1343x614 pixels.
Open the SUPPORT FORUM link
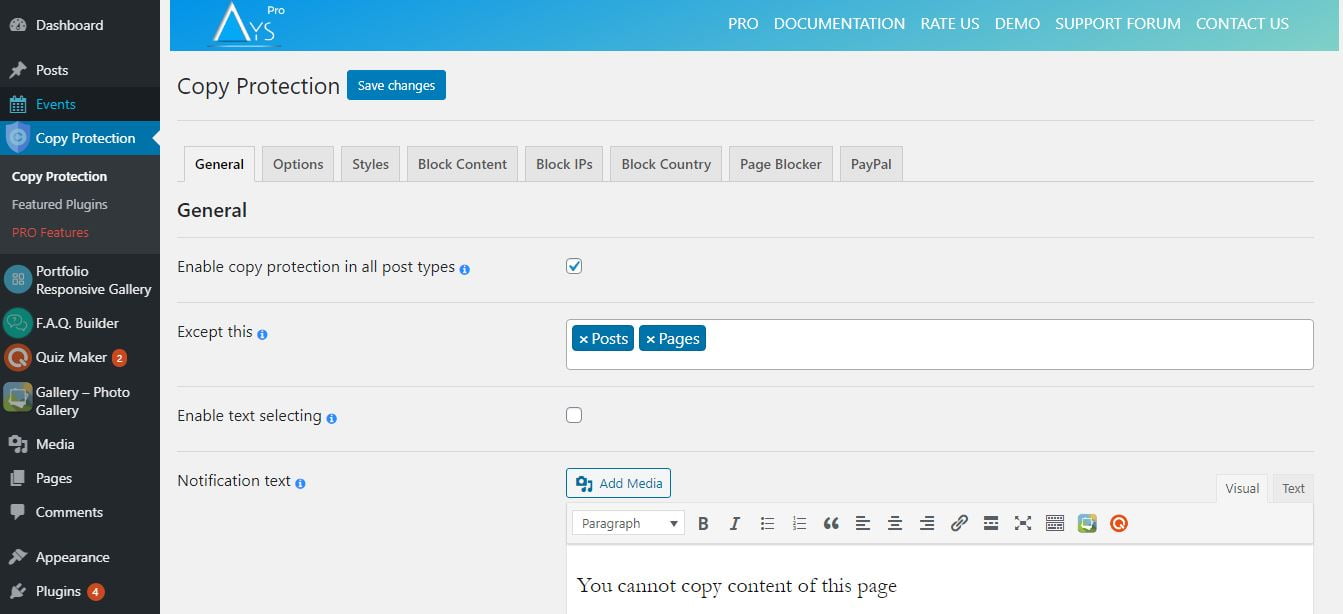point(1118,23)
